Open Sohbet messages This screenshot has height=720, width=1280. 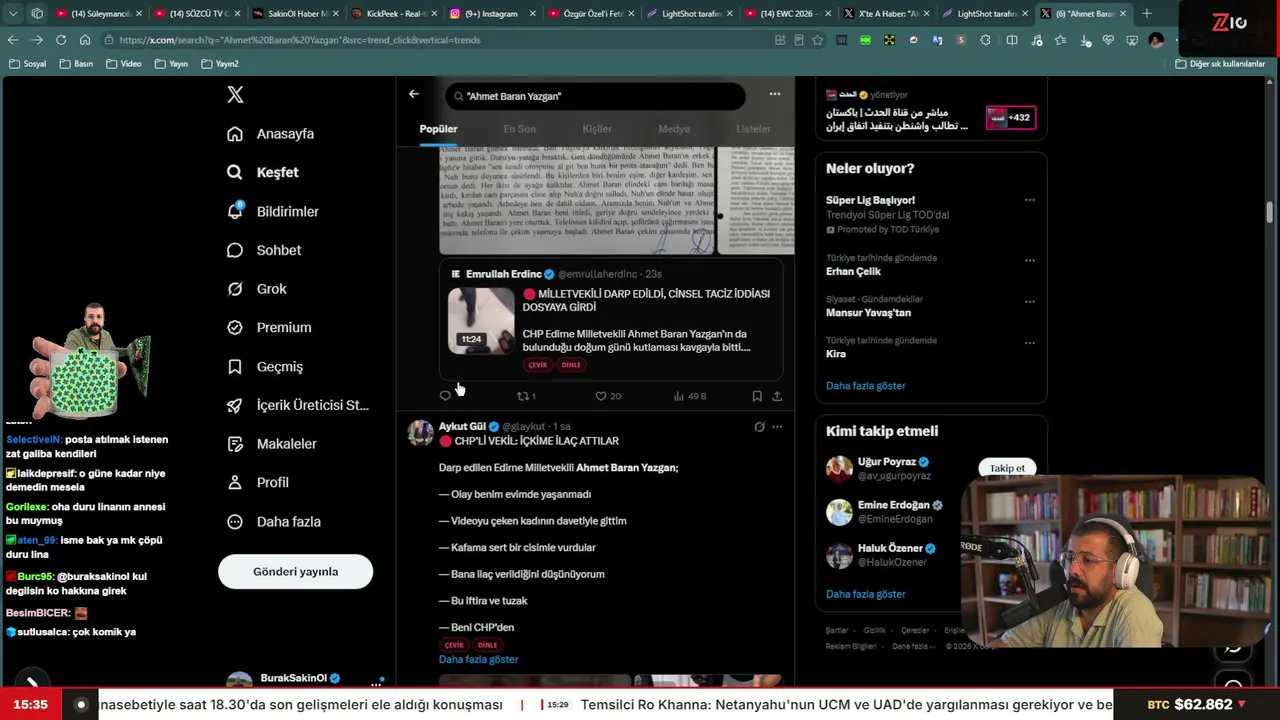tap(264, 250)
